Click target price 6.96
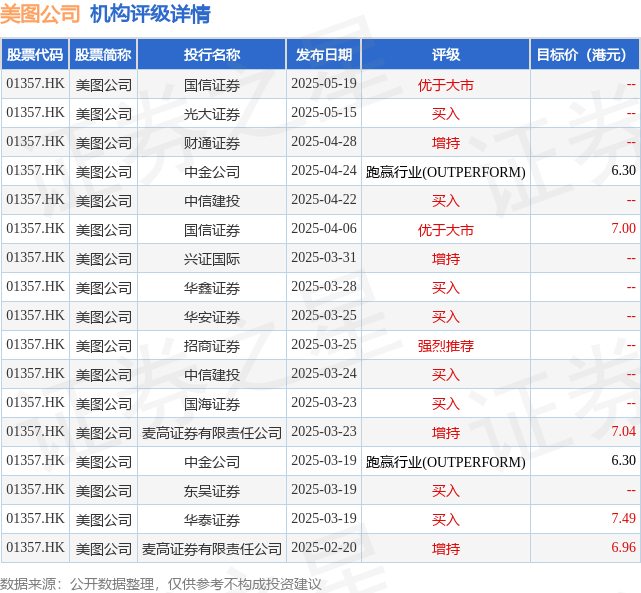Screen dimensions: 641x593 tap(623, 548)
